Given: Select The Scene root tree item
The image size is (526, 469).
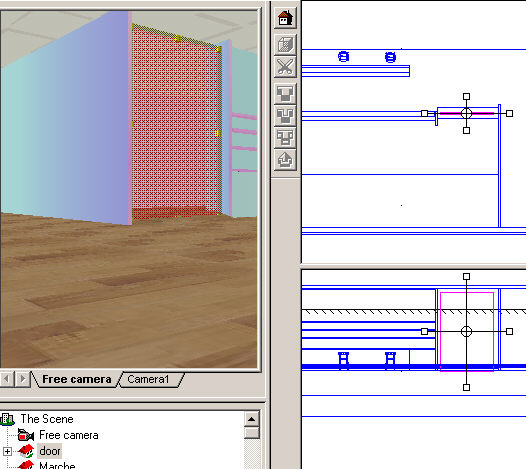Looking at the screenshot, I should pyautogui.click(x=47, y=419).
